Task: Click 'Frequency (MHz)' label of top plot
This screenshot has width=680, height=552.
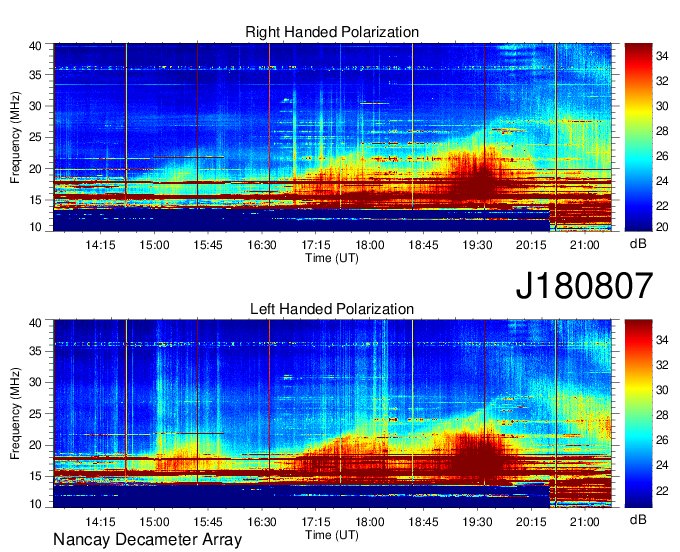Action: pos(15,137)
